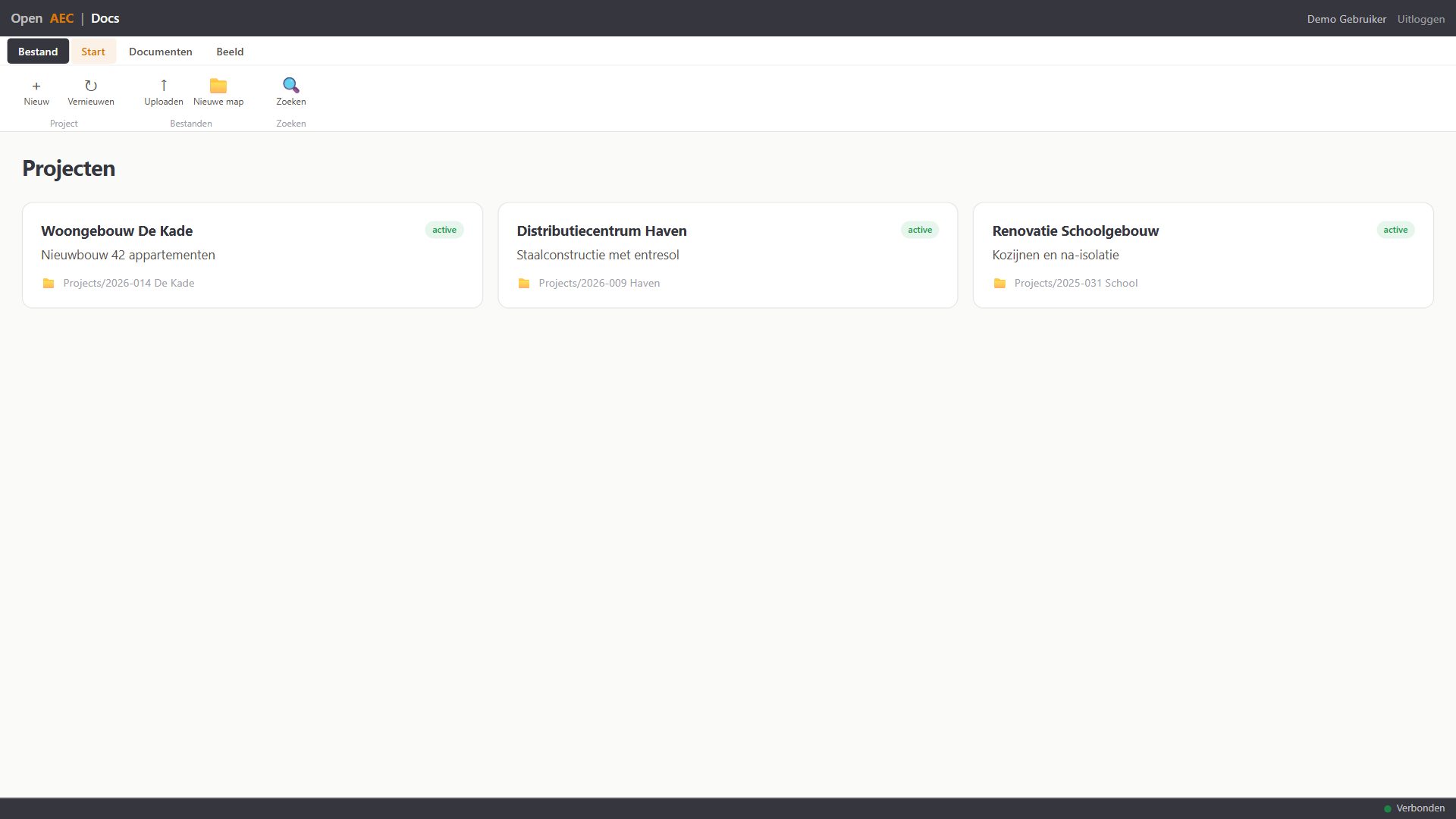The image size is (1456, 819).
Task: Click the Nieuw plus icon
Action: click(x=36, y=86)
